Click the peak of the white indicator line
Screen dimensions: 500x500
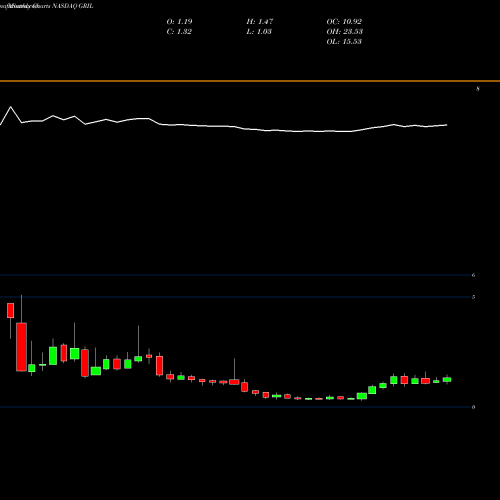11,107
